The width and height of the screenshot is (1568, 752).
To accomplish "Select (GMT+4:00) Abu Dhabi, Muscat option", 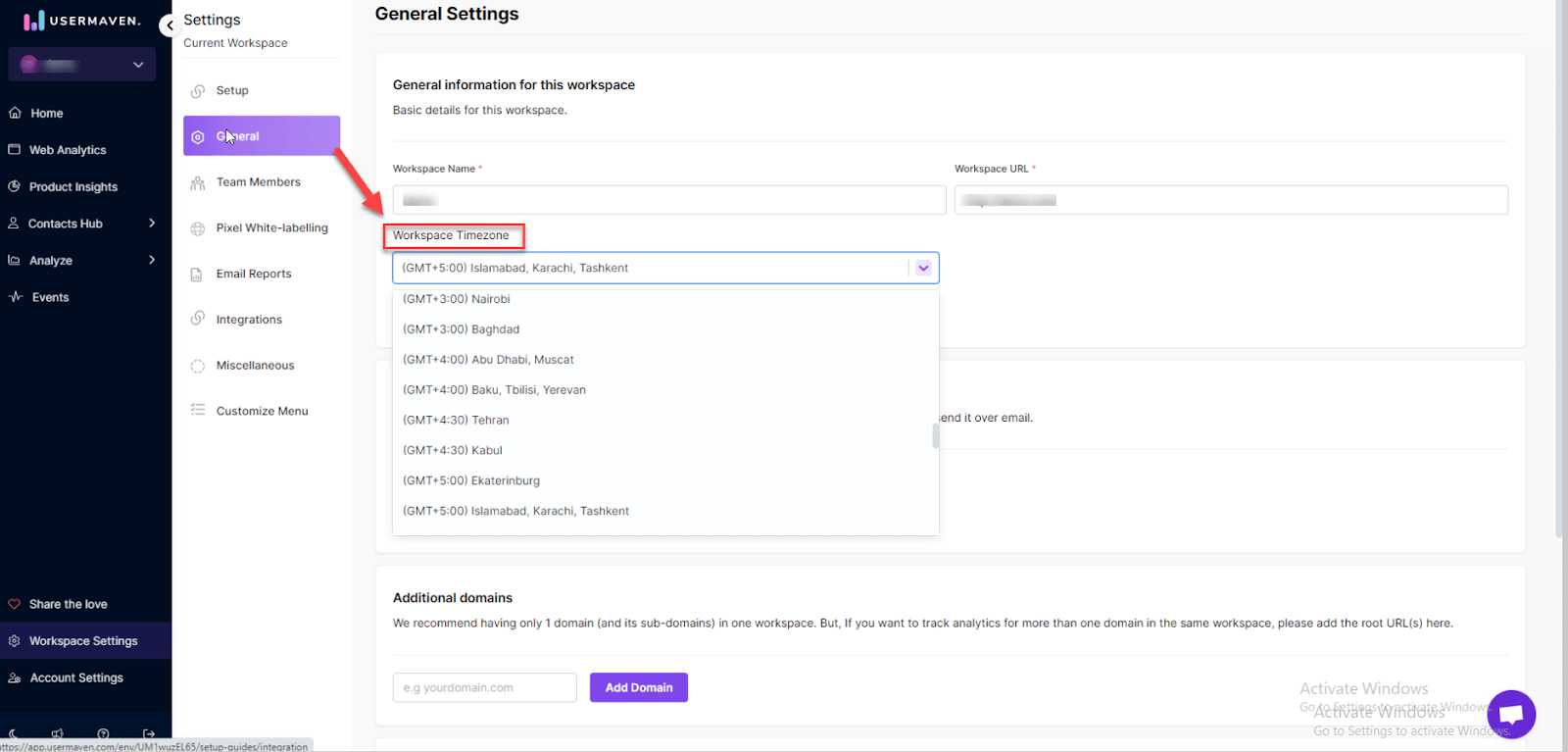I will coord(665,360).
